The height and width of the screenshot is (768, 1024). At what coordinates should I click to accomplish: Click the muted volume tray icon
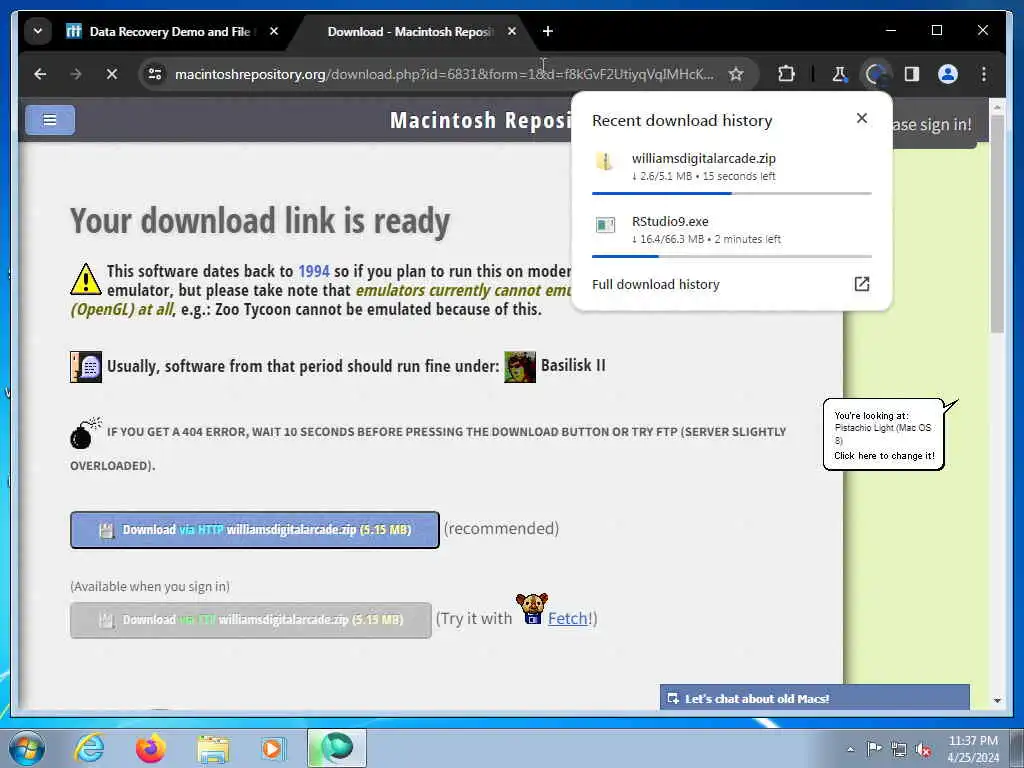click(923, 750)
